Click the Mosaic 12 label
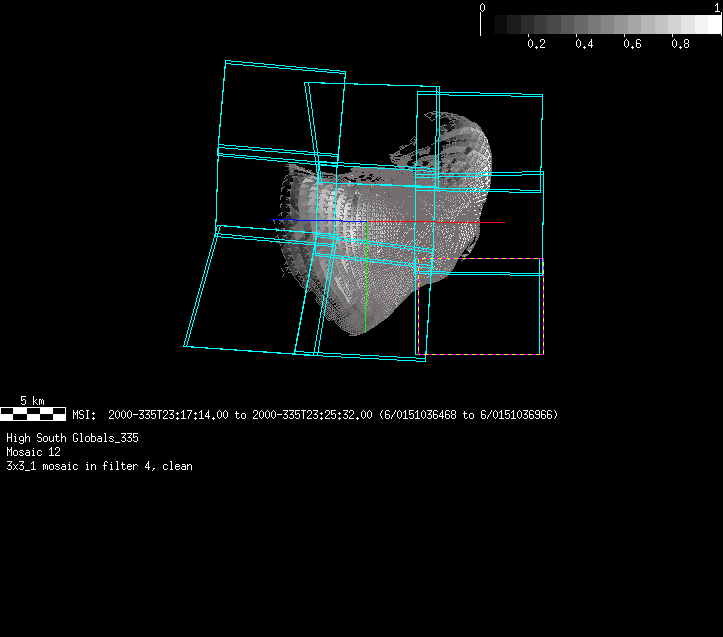The height and width of the screenshot is (637, 723). (x=34, y=452)
